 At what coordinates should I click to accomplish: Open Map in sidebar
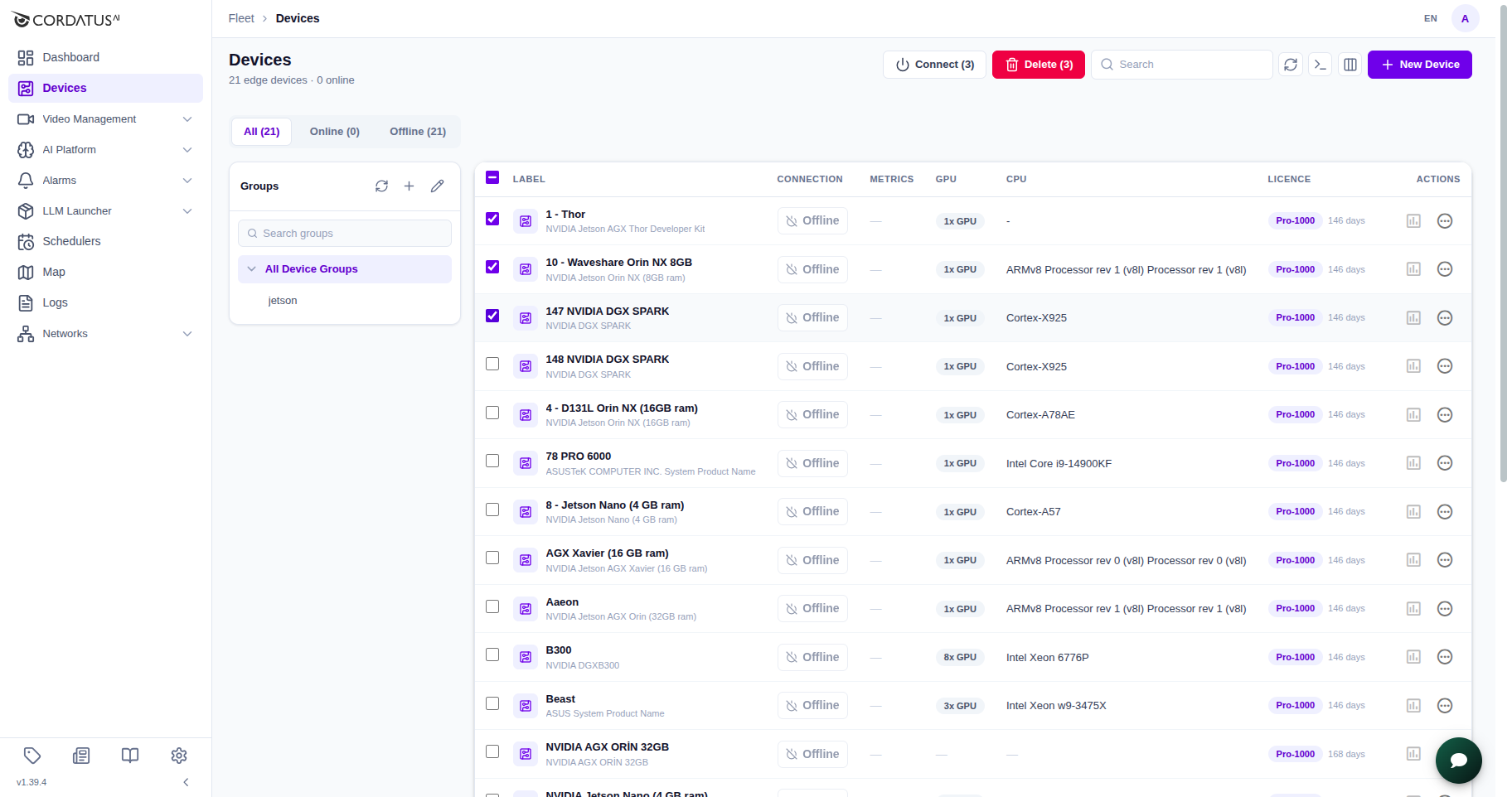coord(105,272)
